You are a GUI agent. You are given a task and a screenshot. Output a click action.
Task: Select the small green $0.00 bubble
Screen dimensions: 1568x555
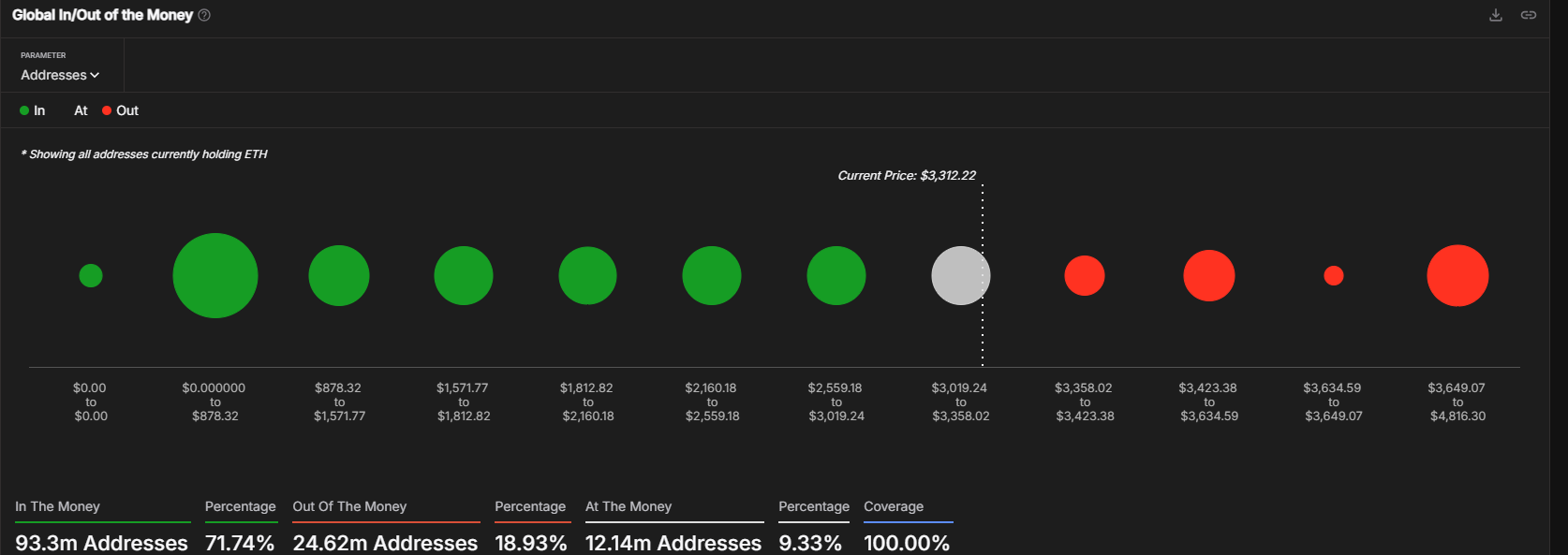click(91, 275)
